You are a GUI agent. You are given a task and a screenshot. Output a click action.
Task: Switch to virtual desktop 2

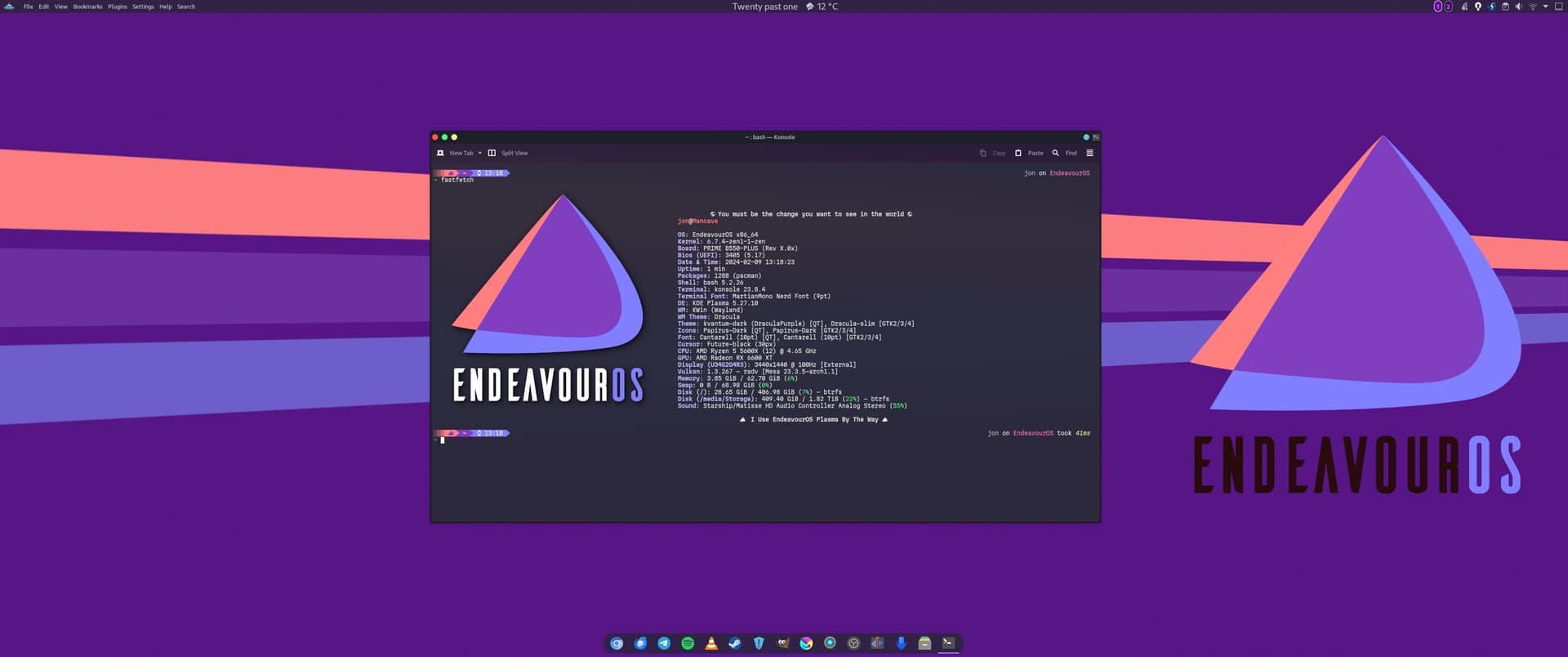(1448, 7)
